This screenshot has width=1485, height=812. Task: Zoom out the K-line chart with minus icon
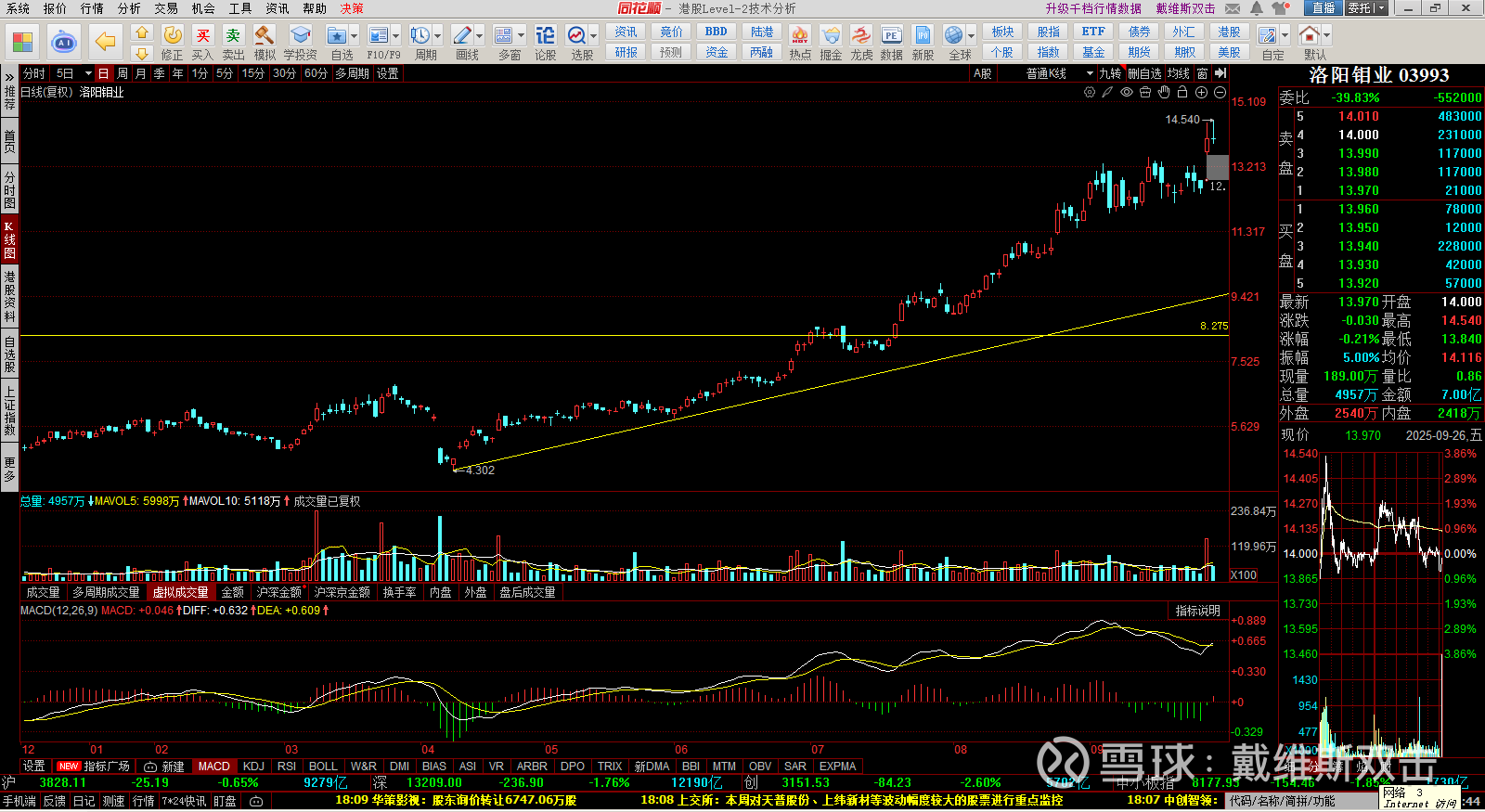1220,92
